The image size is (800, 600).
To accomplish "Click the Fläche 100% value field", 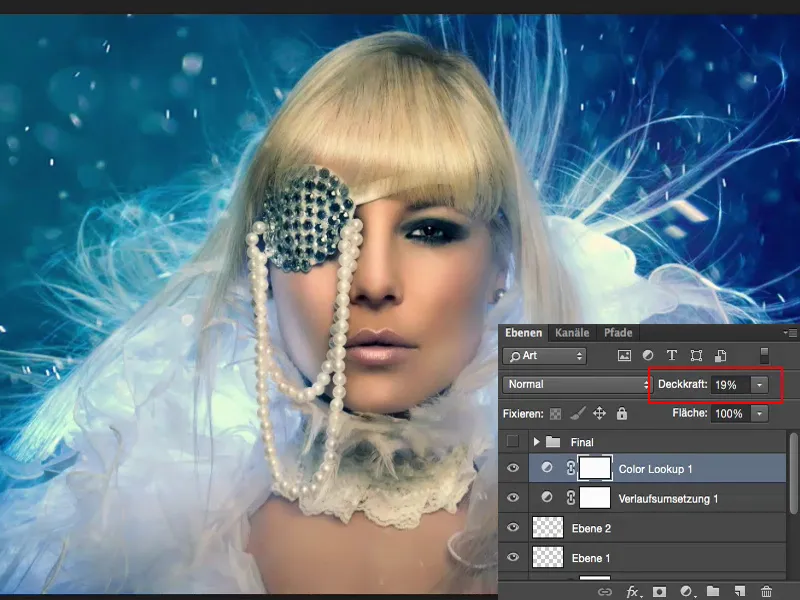I will 731,413.
